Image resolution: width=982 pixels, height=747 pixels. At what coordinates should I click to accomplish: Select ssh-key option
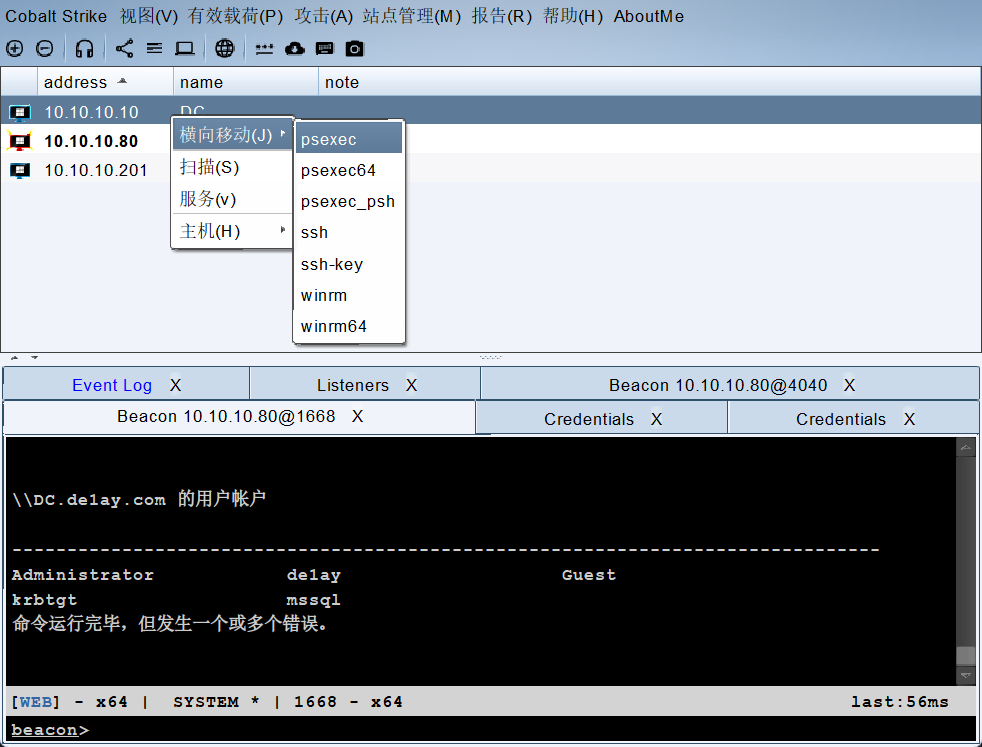point(349,264)
